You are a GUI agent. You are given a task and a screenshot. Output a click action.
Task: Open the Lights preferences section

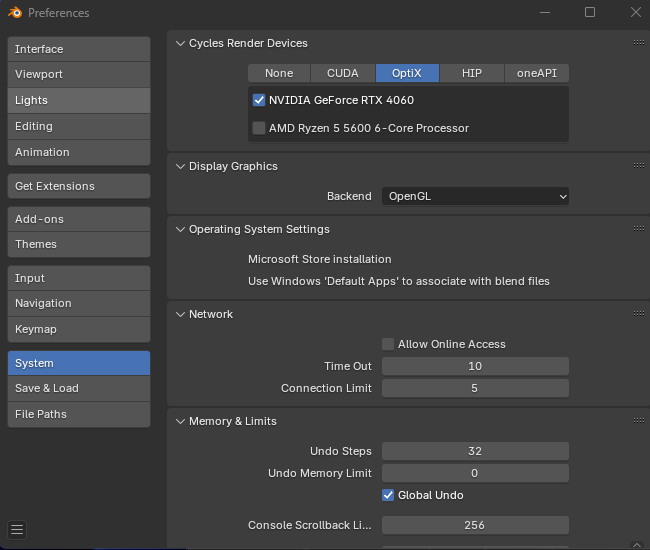pos(79,100)
